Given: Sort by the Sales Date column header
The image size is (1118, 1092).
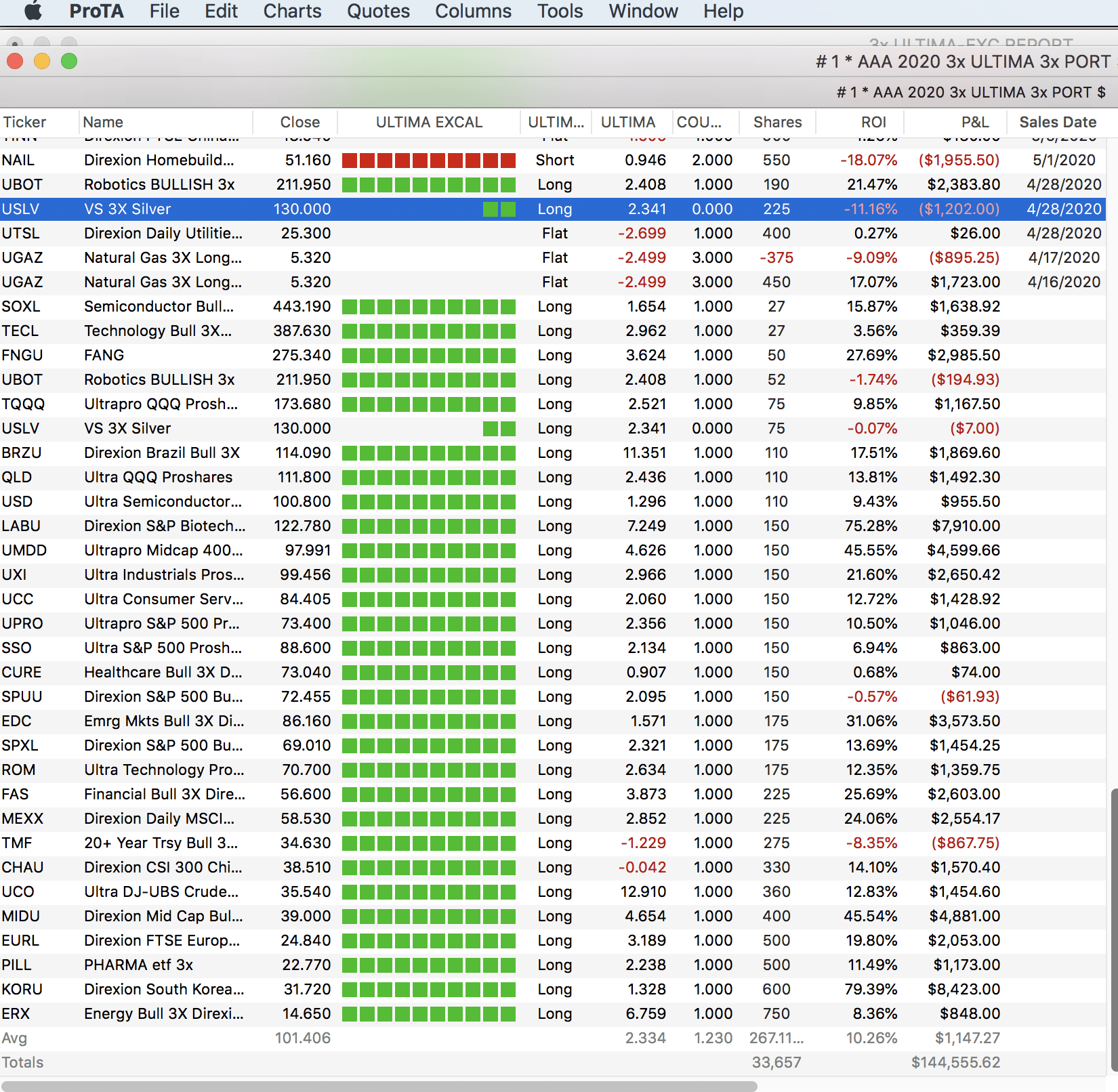Looking at the screenshot, I should (1058, 122).
